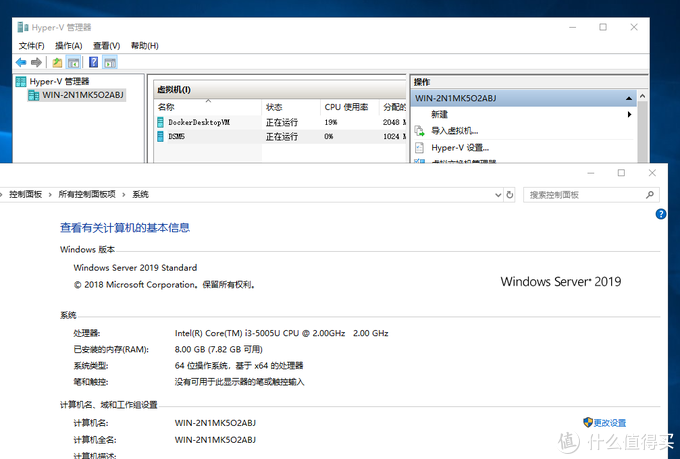
Task: Collapse the WIN-2N1MK5O2ABJ actions section arrow
Action: tap(629, 98)
